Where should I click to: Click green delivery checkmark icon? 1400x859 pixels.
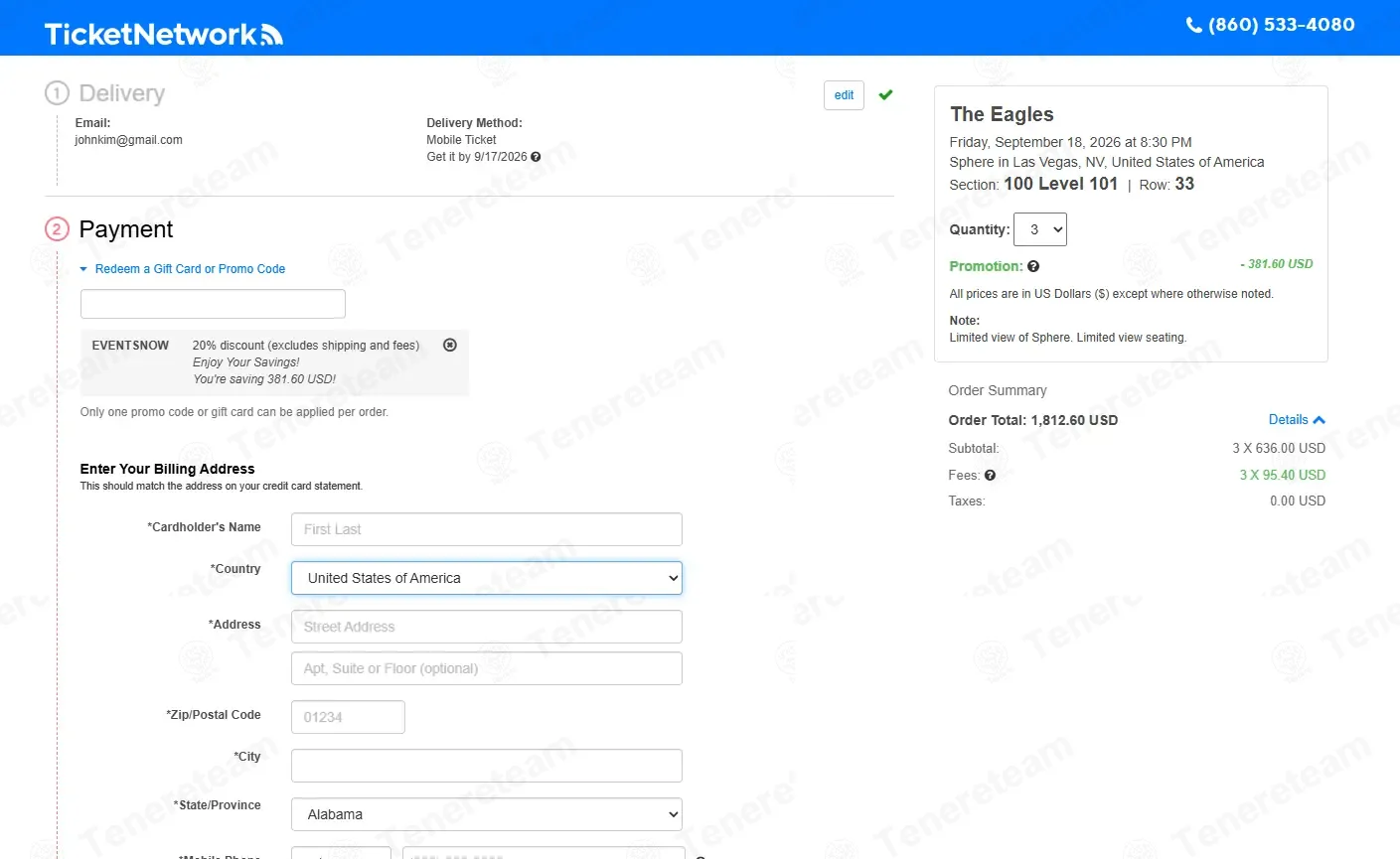[885, 95]
